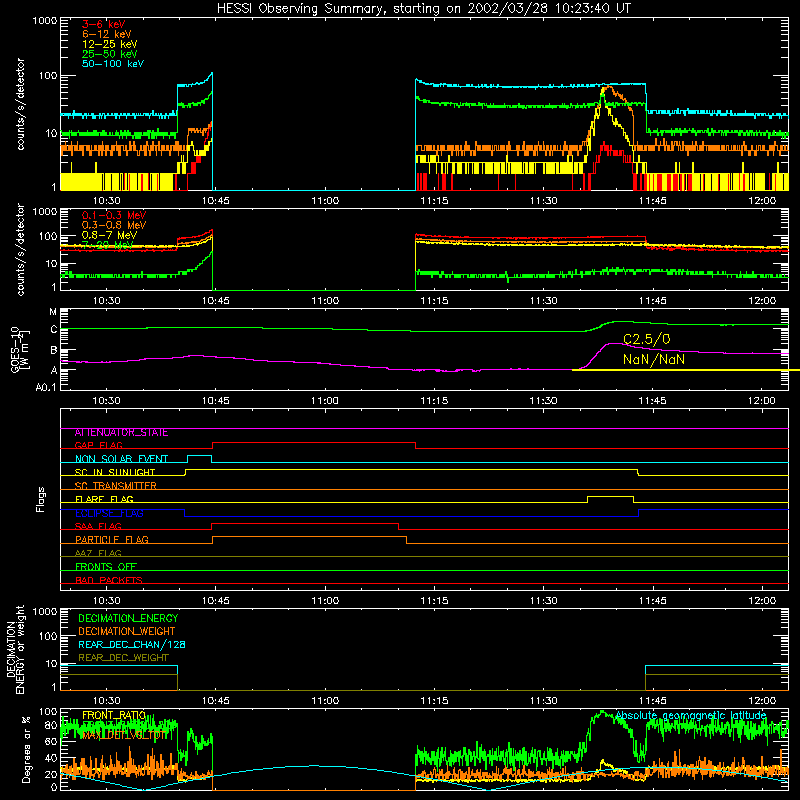
Task: Click the FLARE_FLAG label
Action: (x=104, y=499)
